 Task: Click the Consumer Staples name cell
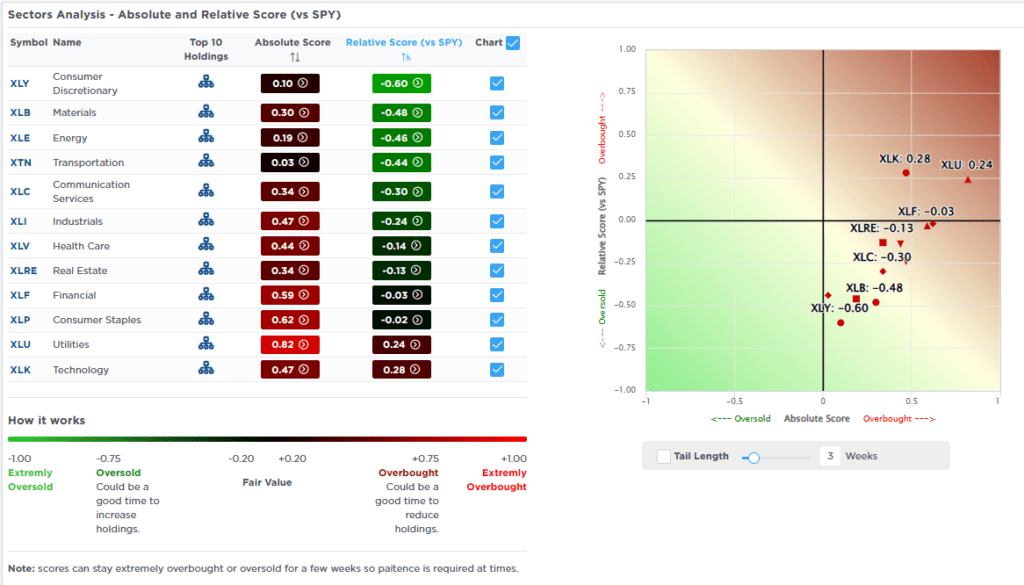(x=97, y=320)
